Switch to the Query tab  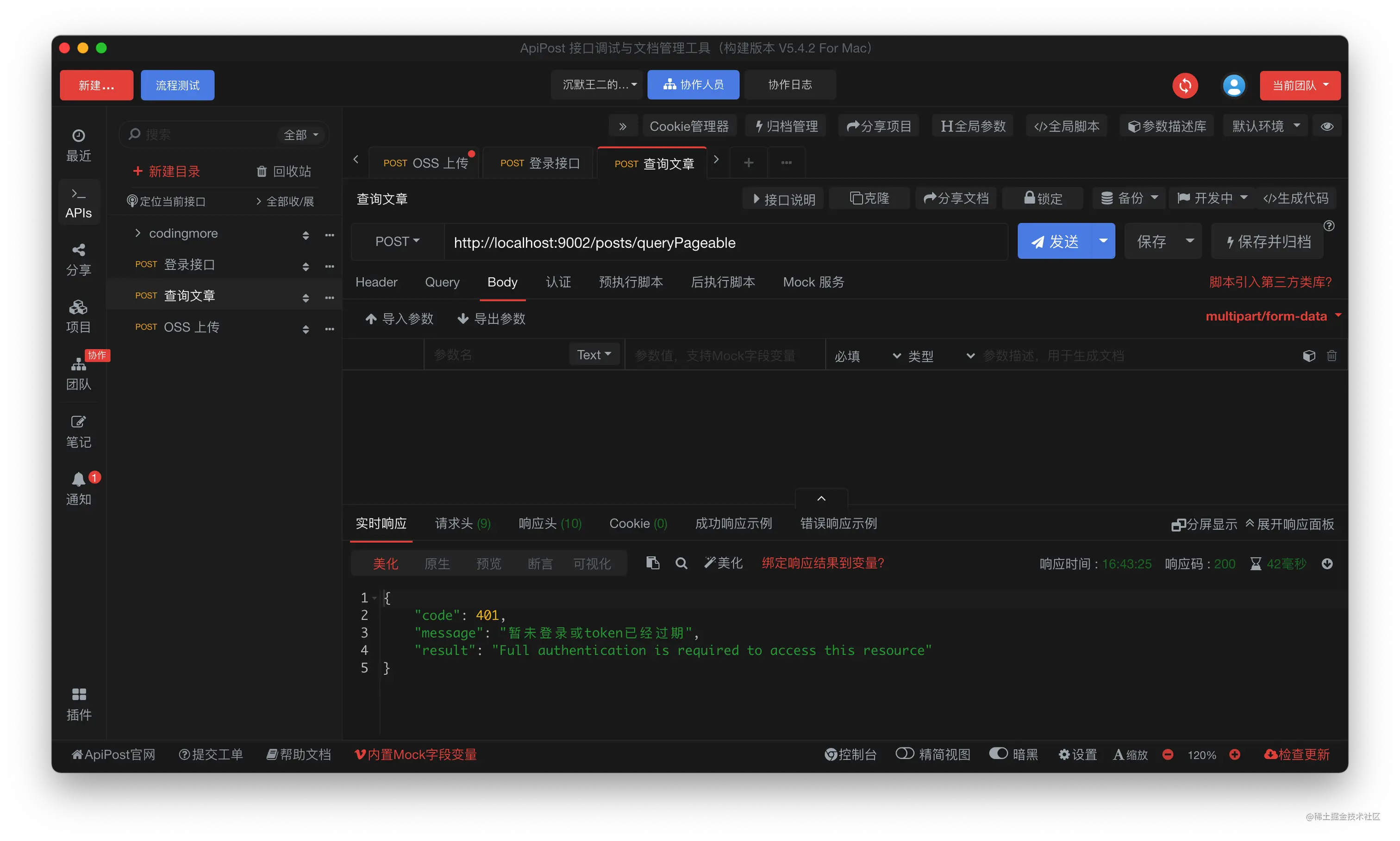pos(442,282)
